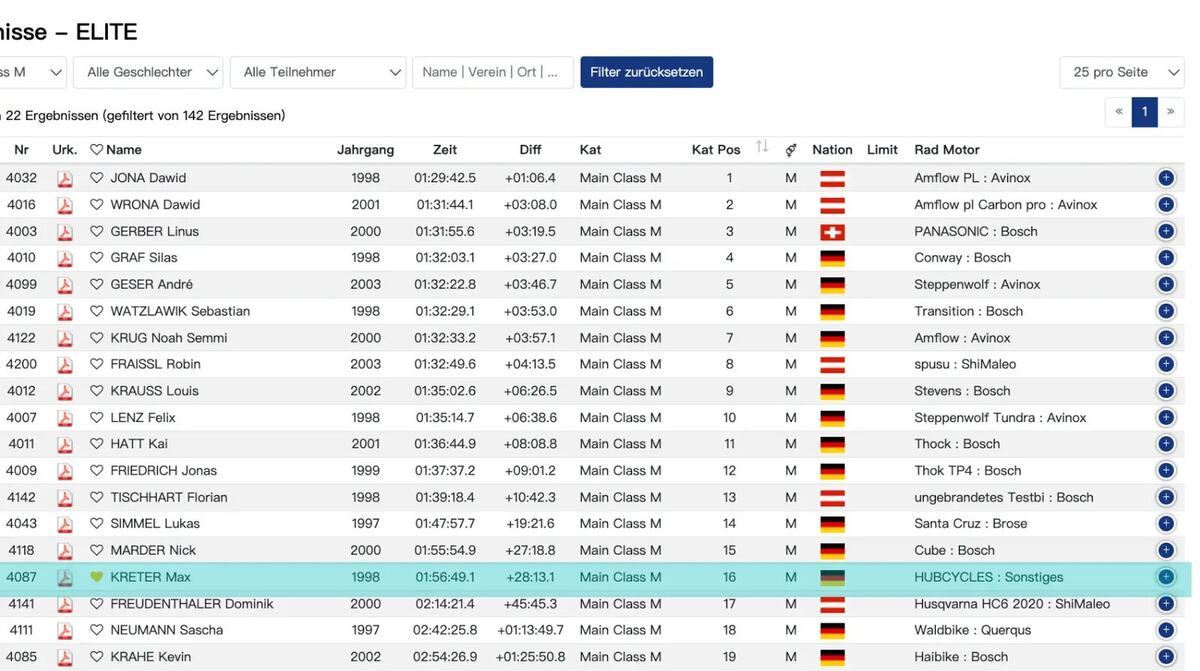Favorite KRAHE Kevin with the heart
Image resolution: width=1200 pixels, height=671 pixels.
pos(97,657)
